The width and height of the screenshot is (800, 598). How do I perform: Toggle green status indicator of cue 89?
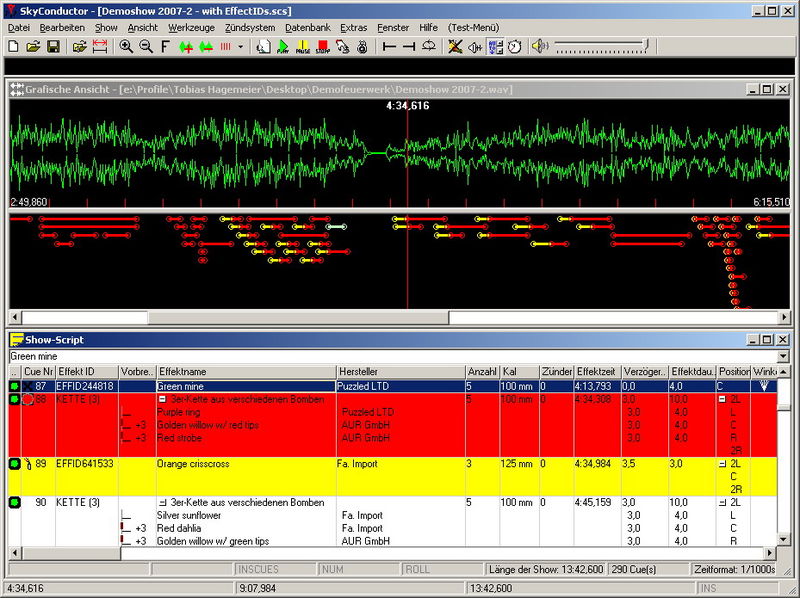[x=15, y=464]
